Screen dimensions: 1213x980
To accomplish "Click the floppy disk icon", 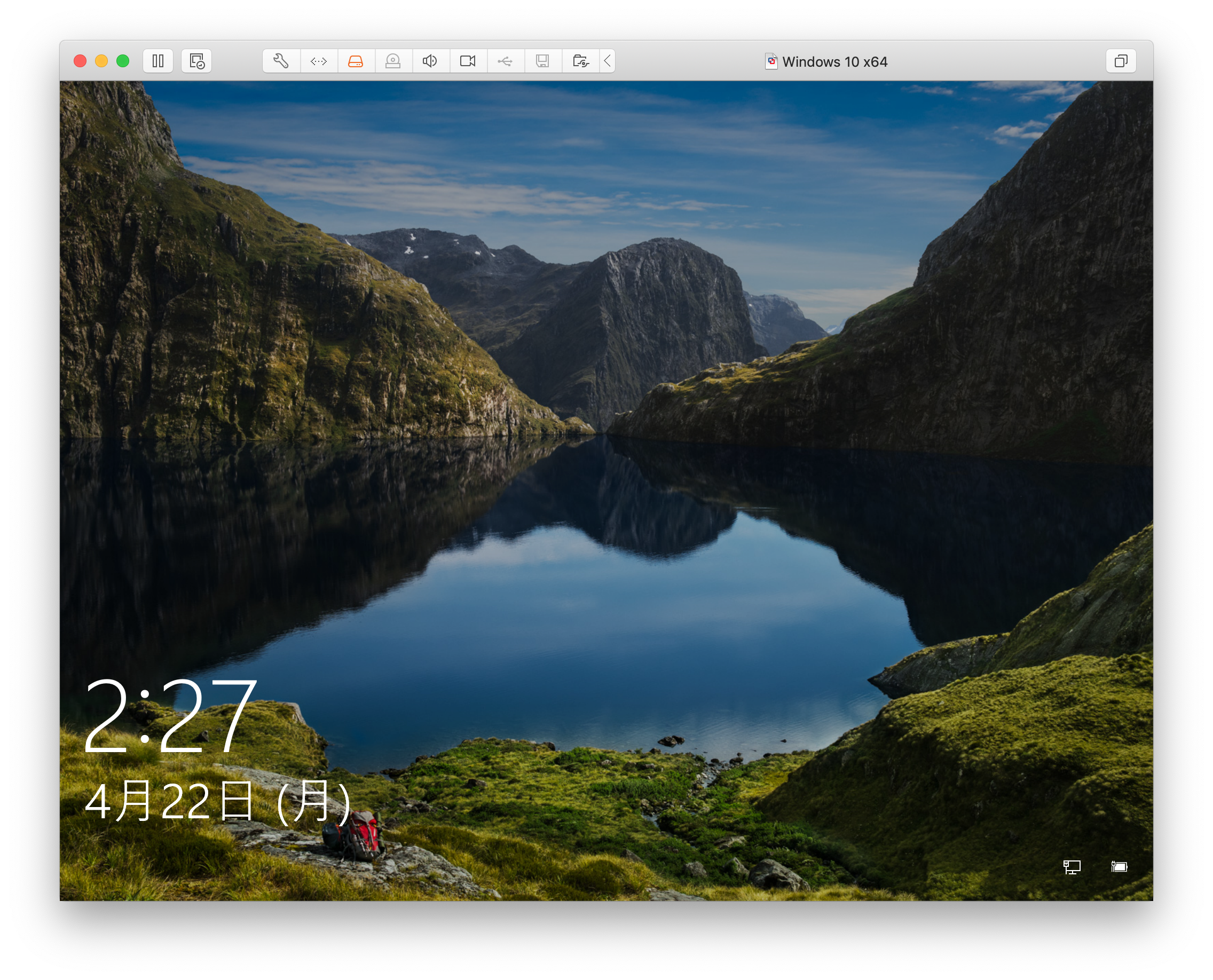I will pyautogui.click(x=542, y=61).
